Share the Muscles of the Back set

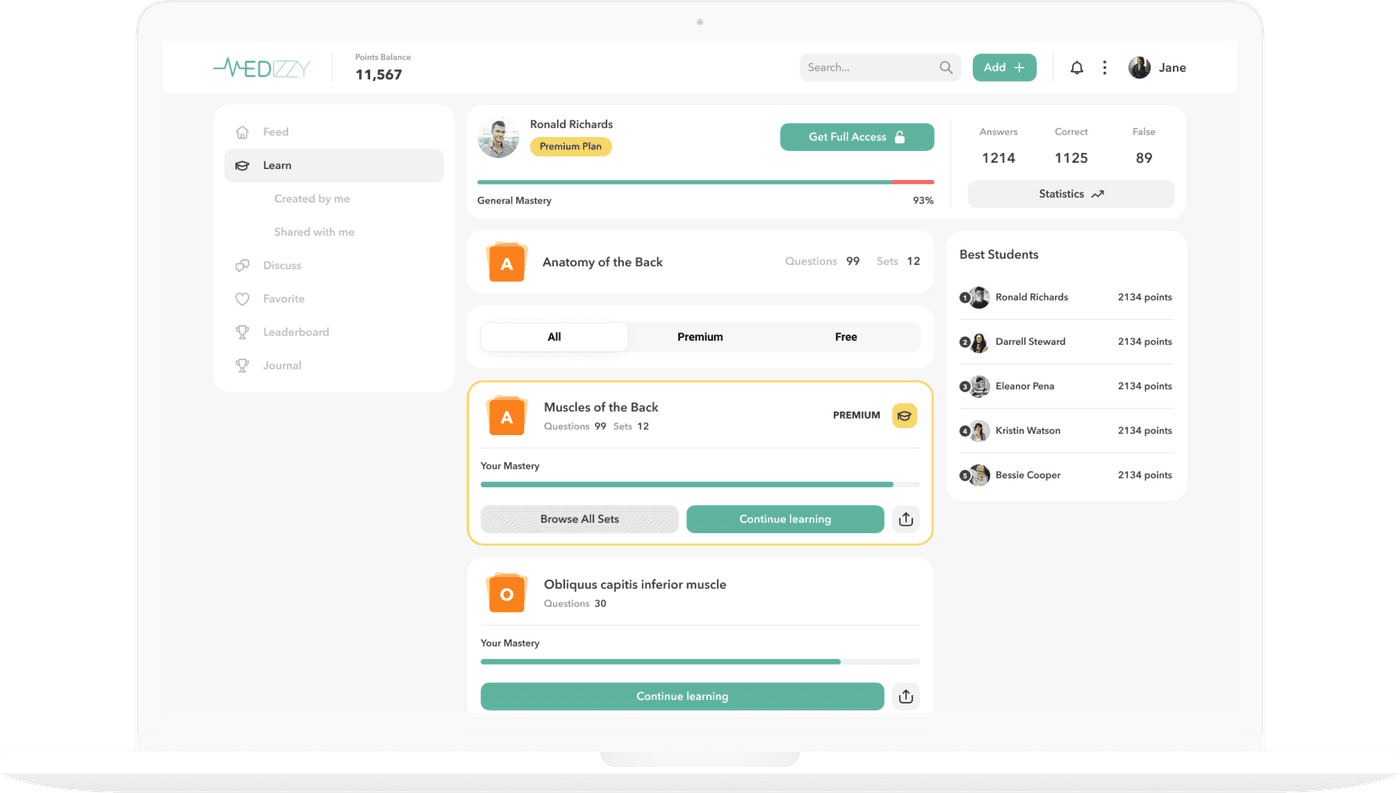[x=906, y=519]
